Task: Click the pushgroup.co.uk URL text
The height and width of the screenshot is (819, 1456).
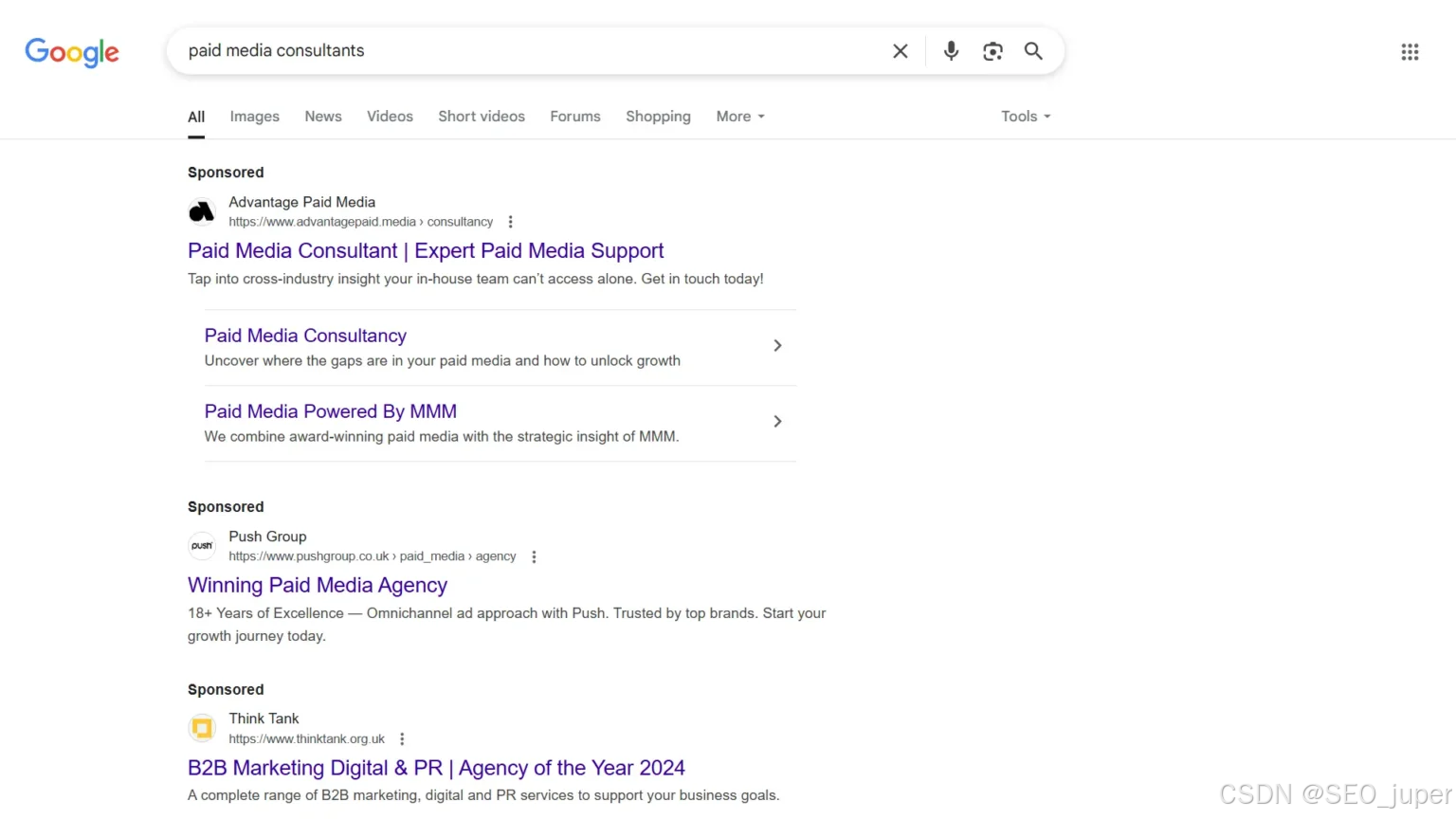Action: tap(373, 556)
